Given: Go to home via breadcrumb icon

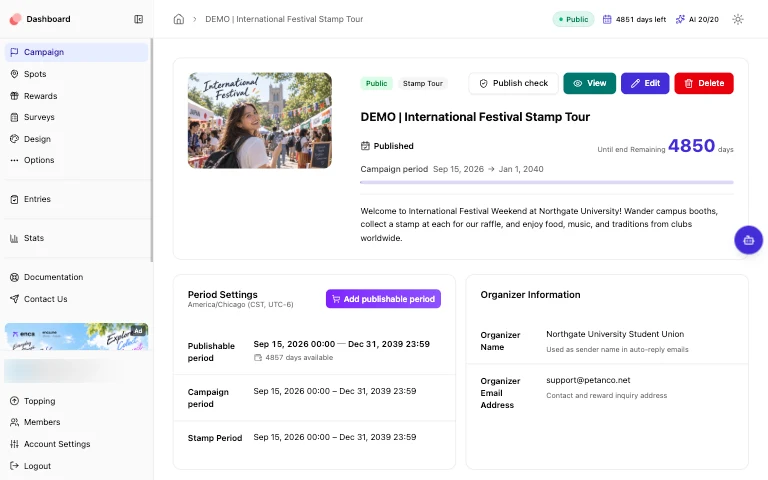Looking at the screenshot, I should tap(179, 19).
